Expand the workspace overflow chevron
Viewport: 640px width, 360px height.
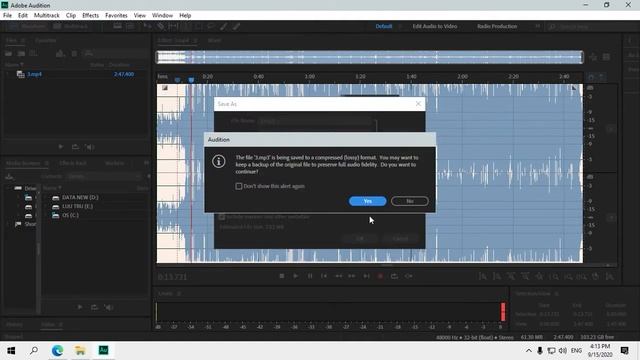pos(537,26)
